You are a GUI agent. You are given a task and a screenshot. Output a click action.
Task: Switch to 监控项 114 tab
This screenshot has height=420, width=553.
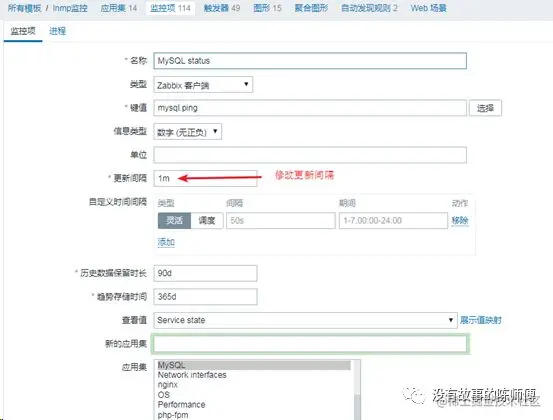pyautogui.click(x=170, y=8)
